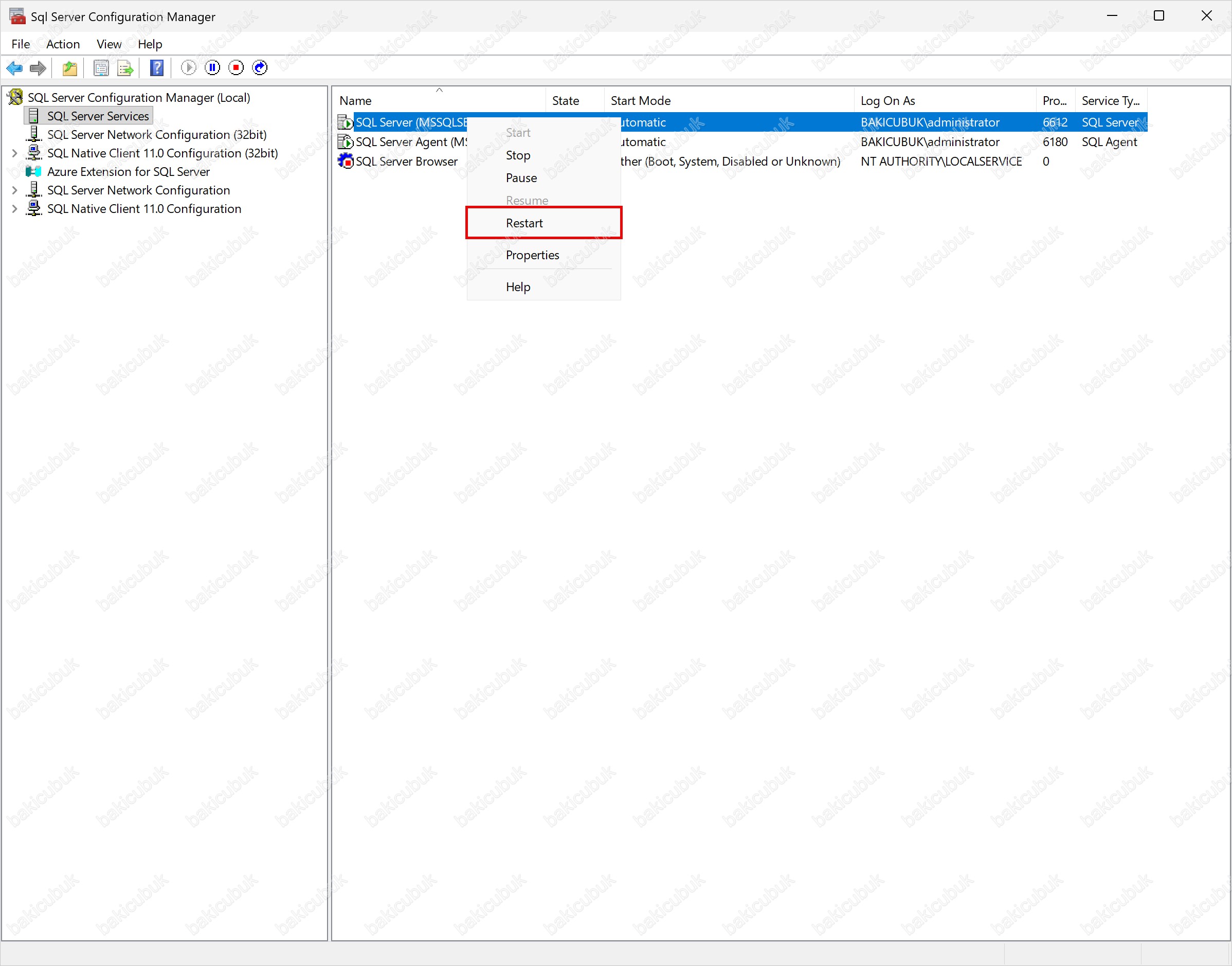Viewport: 1232px width, 966px height.
Task: Click the Stop Service red square icon
Action: 237,68
